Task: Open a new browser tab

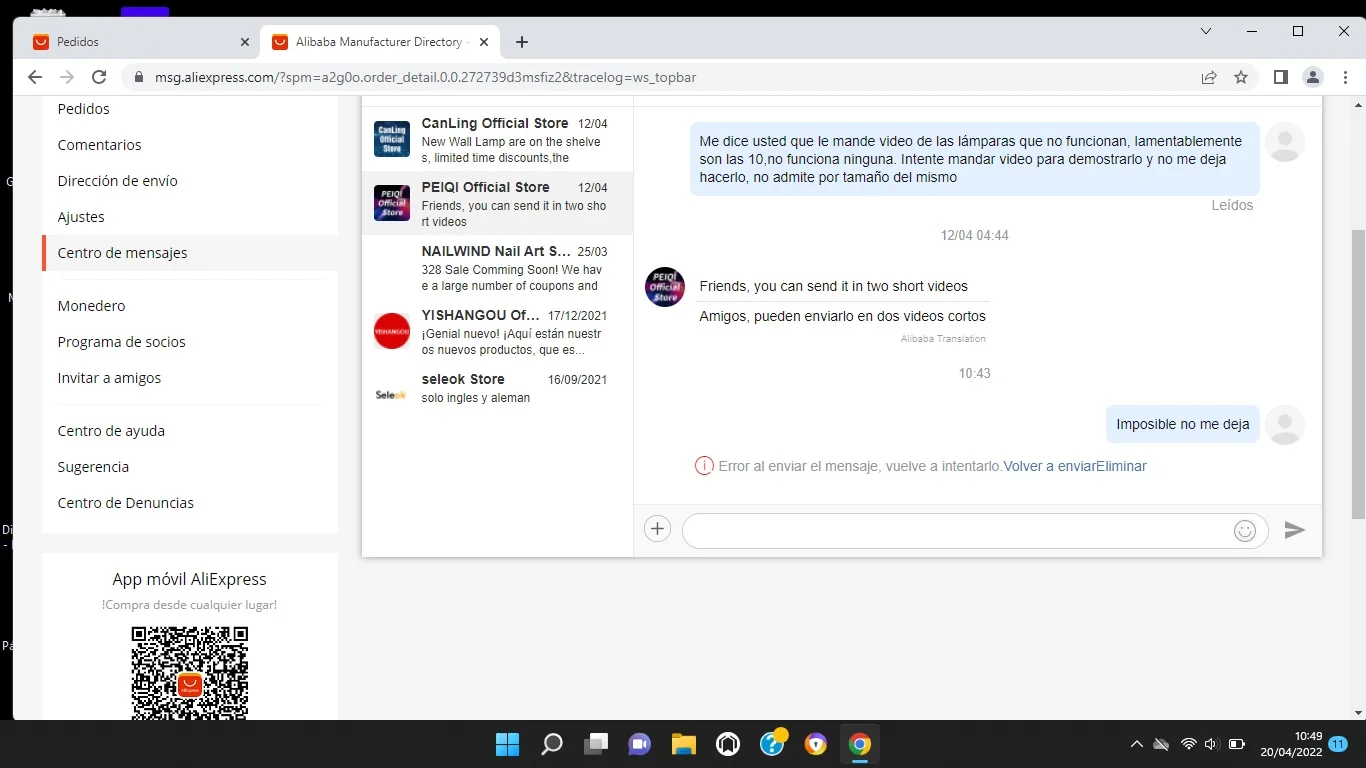Action: click(522, 42)
